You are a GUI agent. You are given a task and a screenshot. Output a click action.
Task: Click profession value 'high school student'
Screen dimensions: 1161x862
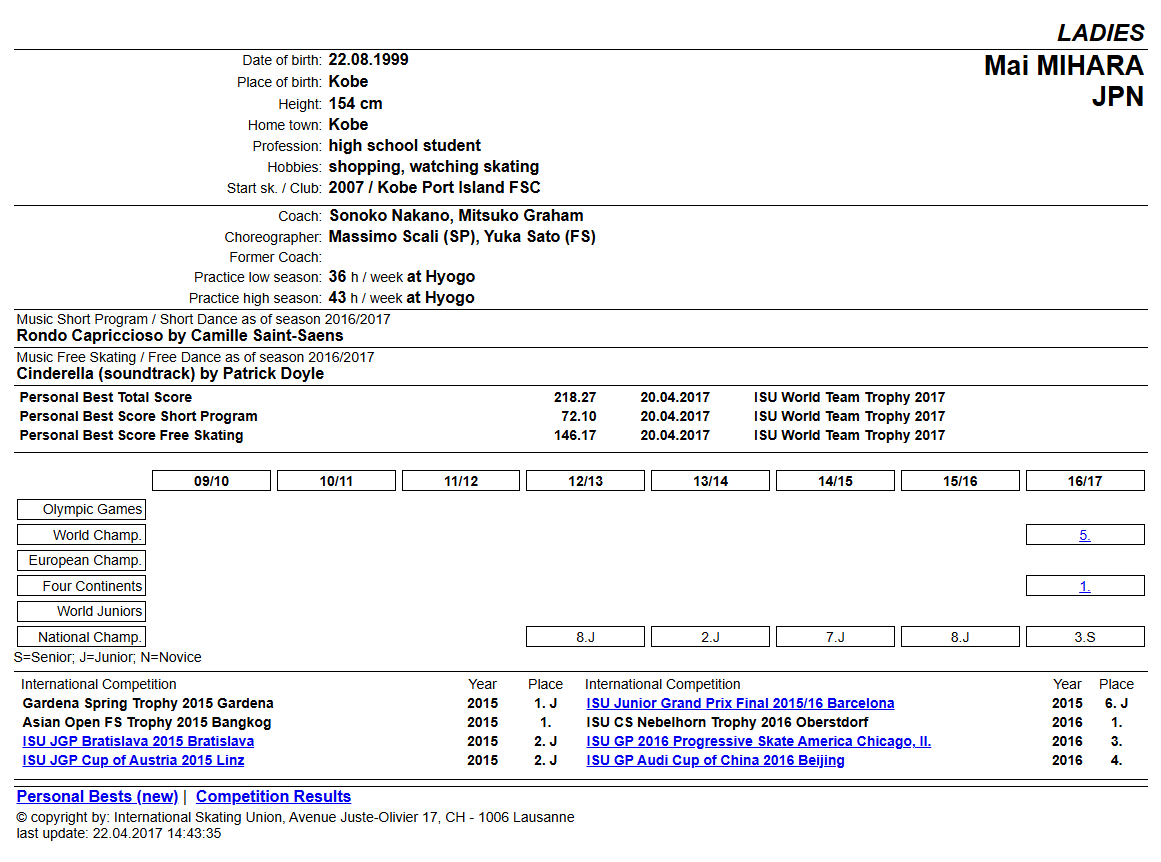coord(404,146)
